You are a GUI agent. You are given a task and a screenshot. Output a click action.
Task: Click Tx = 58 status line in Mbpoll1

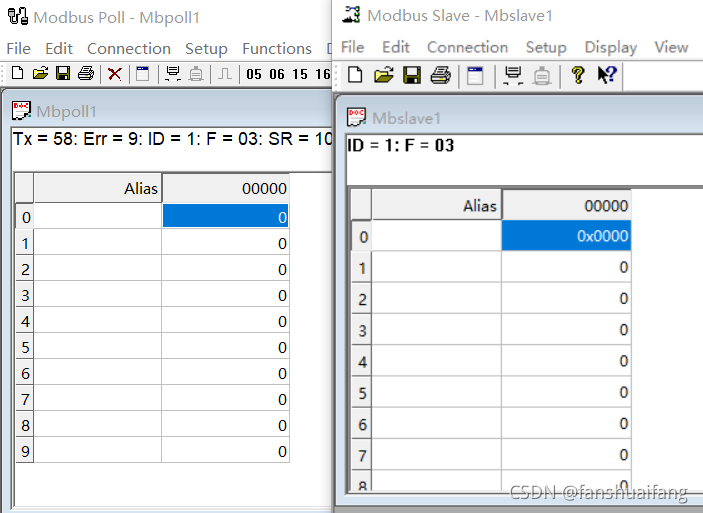point(172,139)
